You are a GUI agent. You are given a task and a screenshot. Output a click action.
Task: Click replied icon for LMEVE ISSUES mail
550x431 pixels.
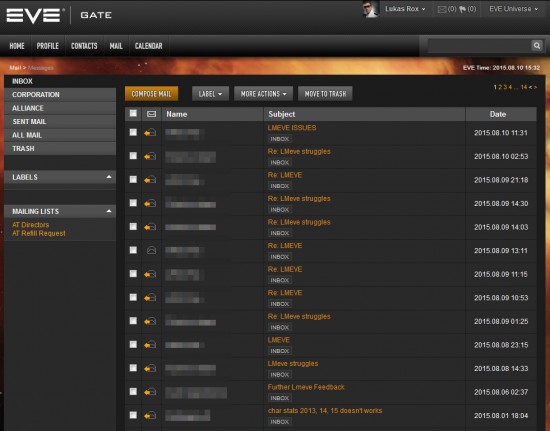150,133
